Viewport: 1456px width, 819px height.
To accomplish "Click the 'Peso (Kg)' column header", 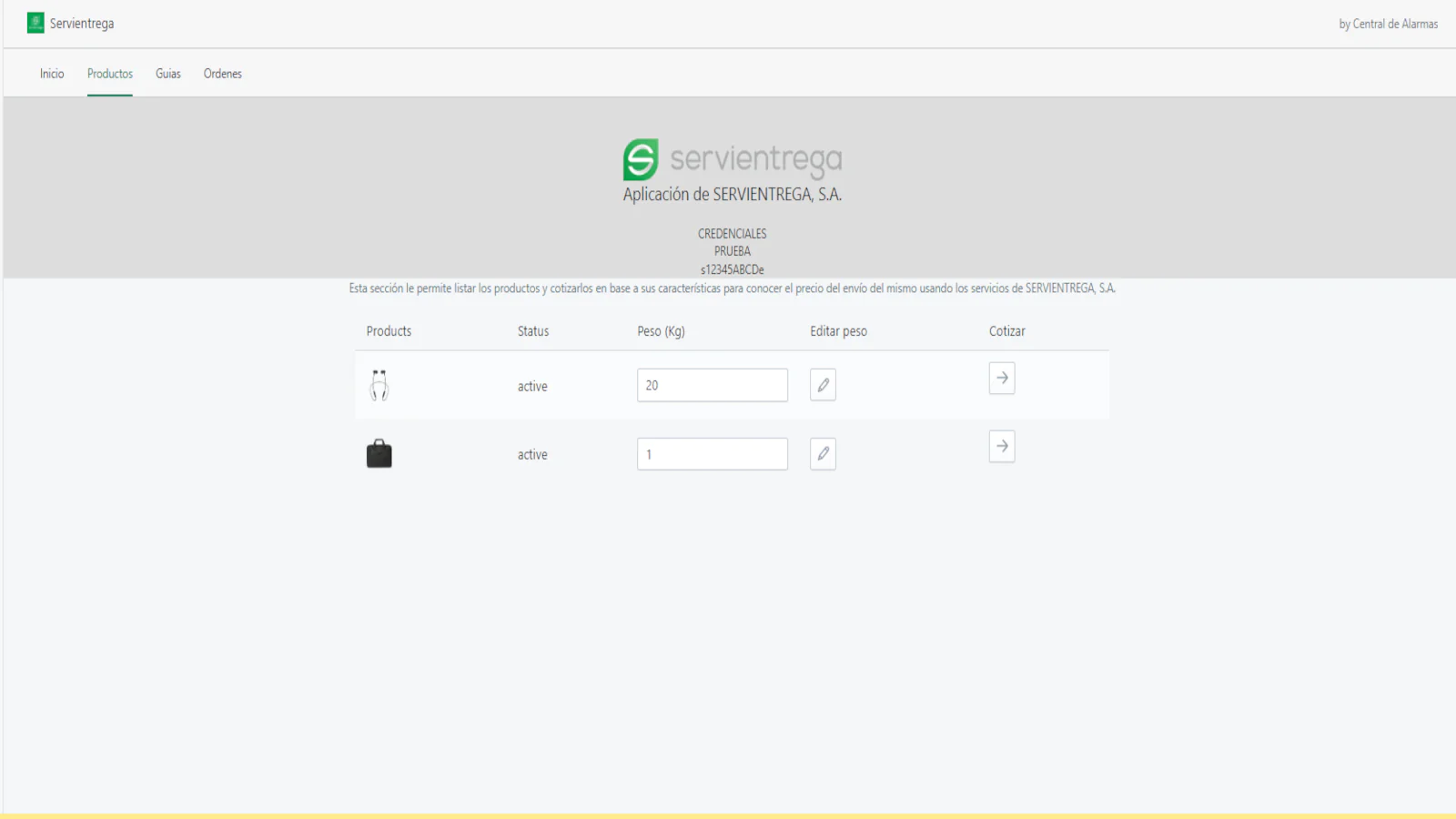I will coord(661,331).
